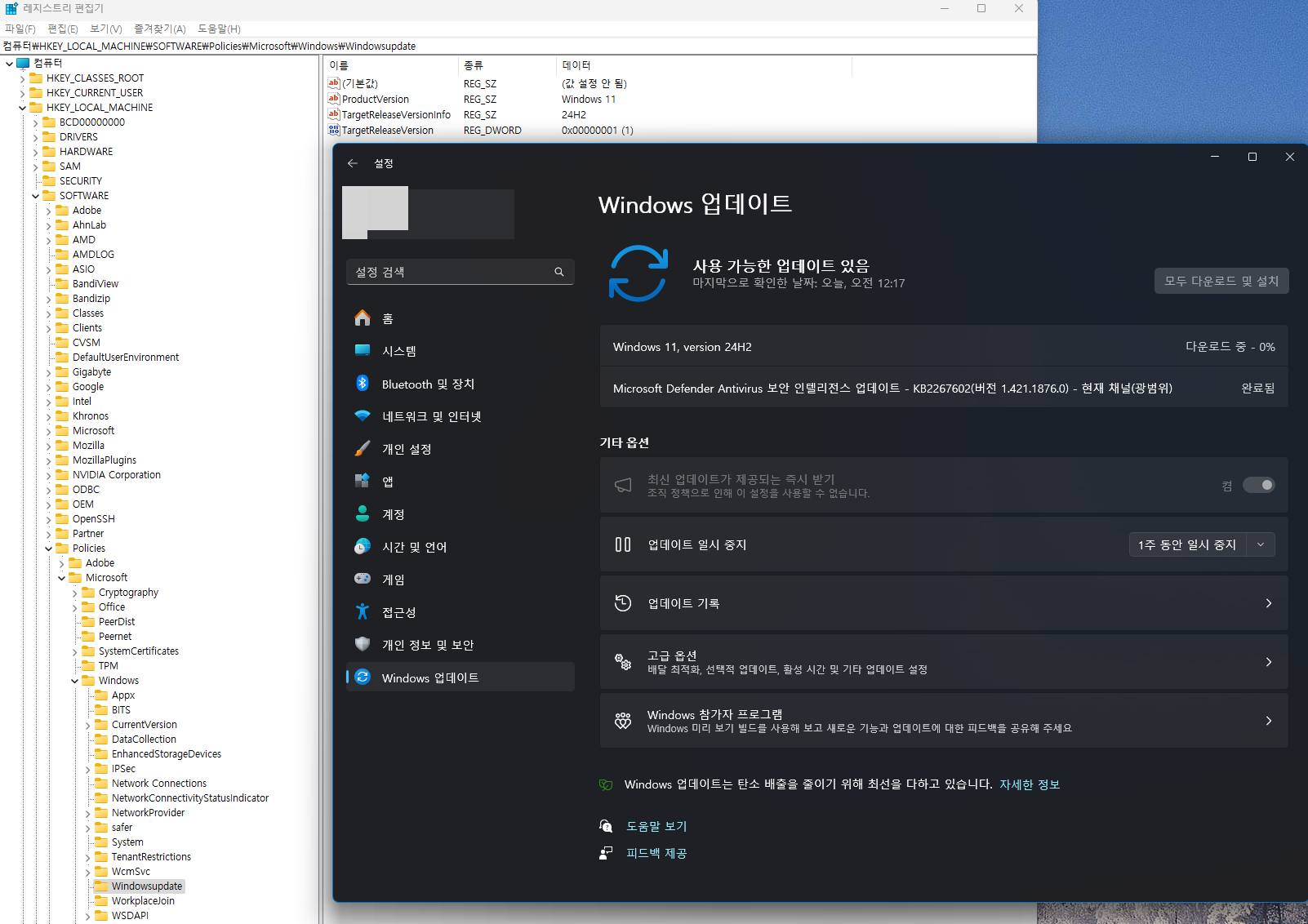Click the Gaming (게임) controller icon
1308x924 pixels.
point(363,579)
